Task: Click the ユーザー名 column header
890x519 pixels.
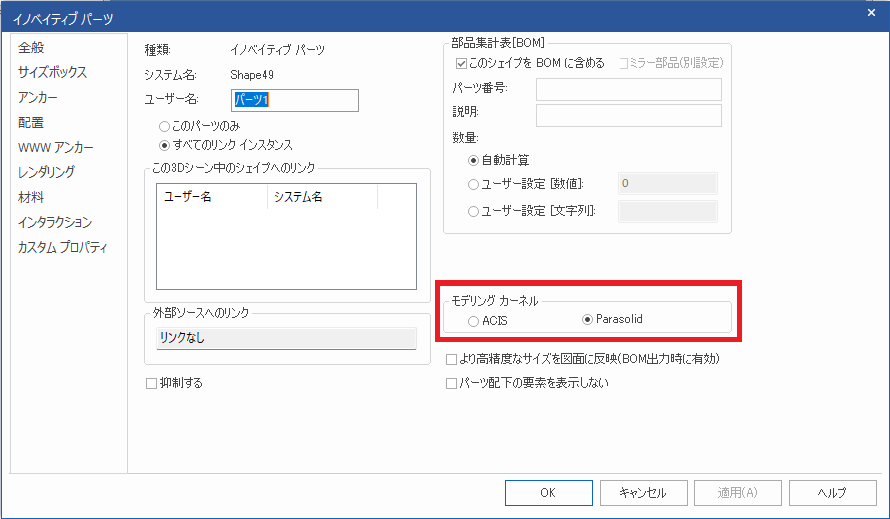Action: click(x=212, y=196)
